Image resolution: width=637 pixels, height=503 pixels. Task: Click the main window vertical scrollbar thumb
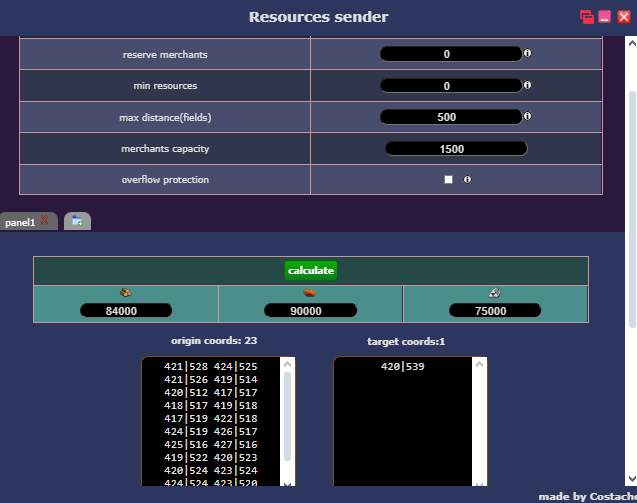click(x=633, y=209)
